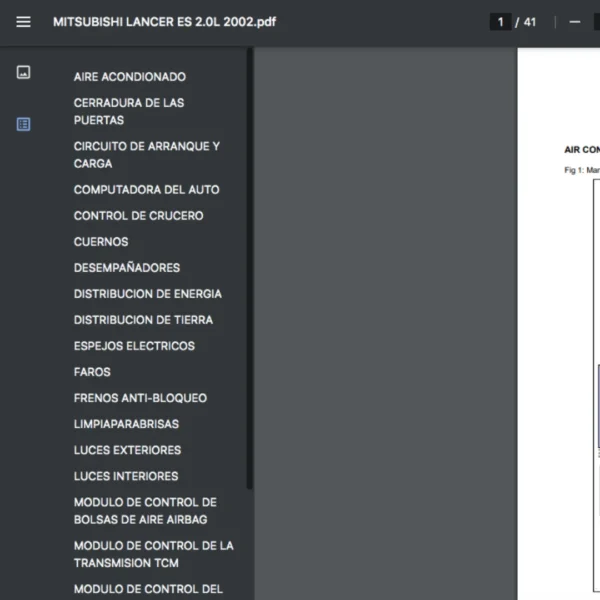Navigate to DESEMPAÑADORES section
Image resolution: width=600 pixels, height=600 pixels.
click(x=127, y=268)
